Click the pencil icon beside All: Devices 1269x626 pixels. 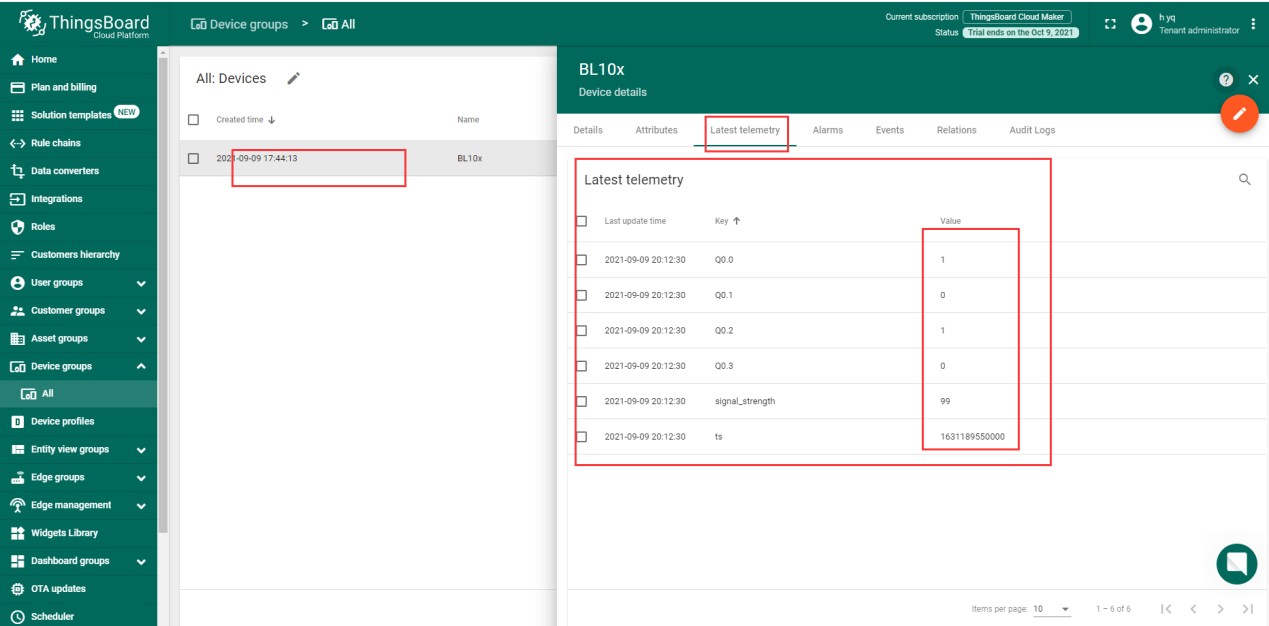pos(293,79)
